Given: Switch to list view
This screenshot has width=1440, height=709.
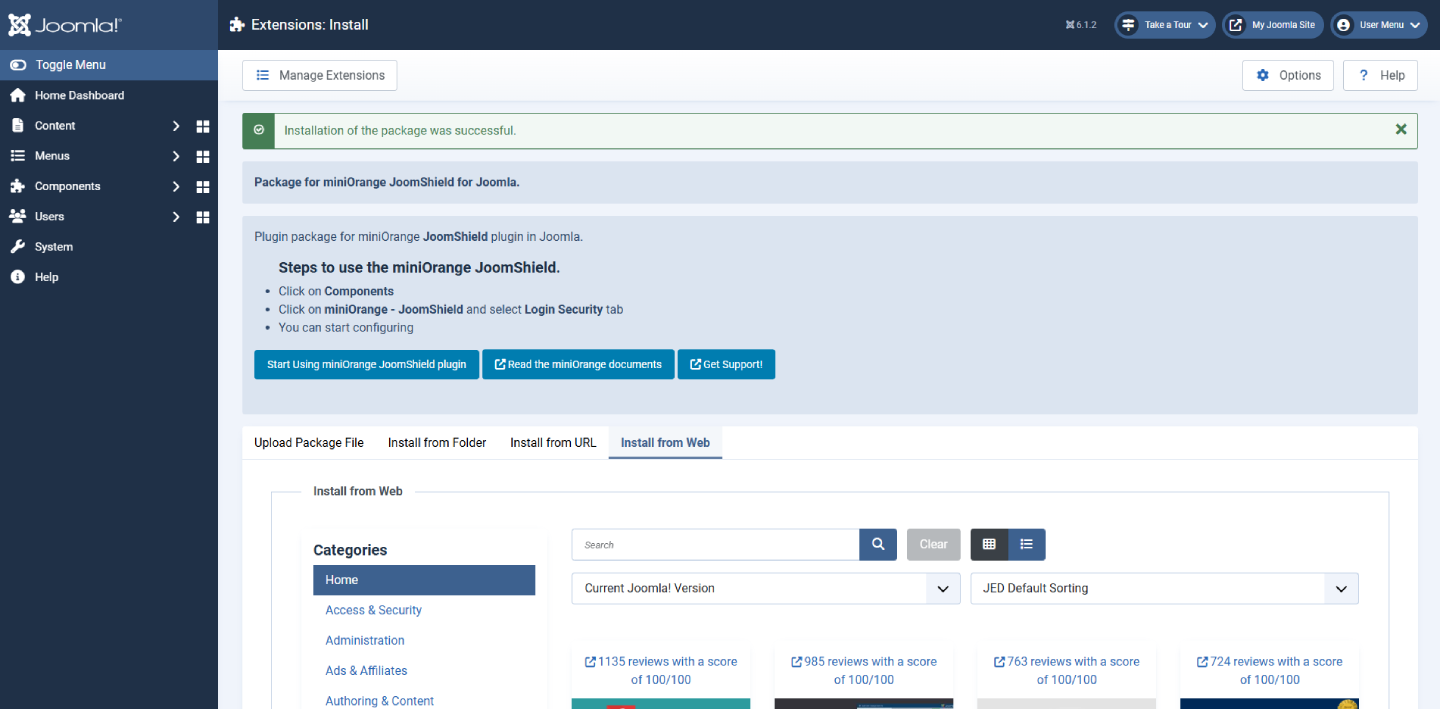Looking at the screenshot, I should [1027, 545].
